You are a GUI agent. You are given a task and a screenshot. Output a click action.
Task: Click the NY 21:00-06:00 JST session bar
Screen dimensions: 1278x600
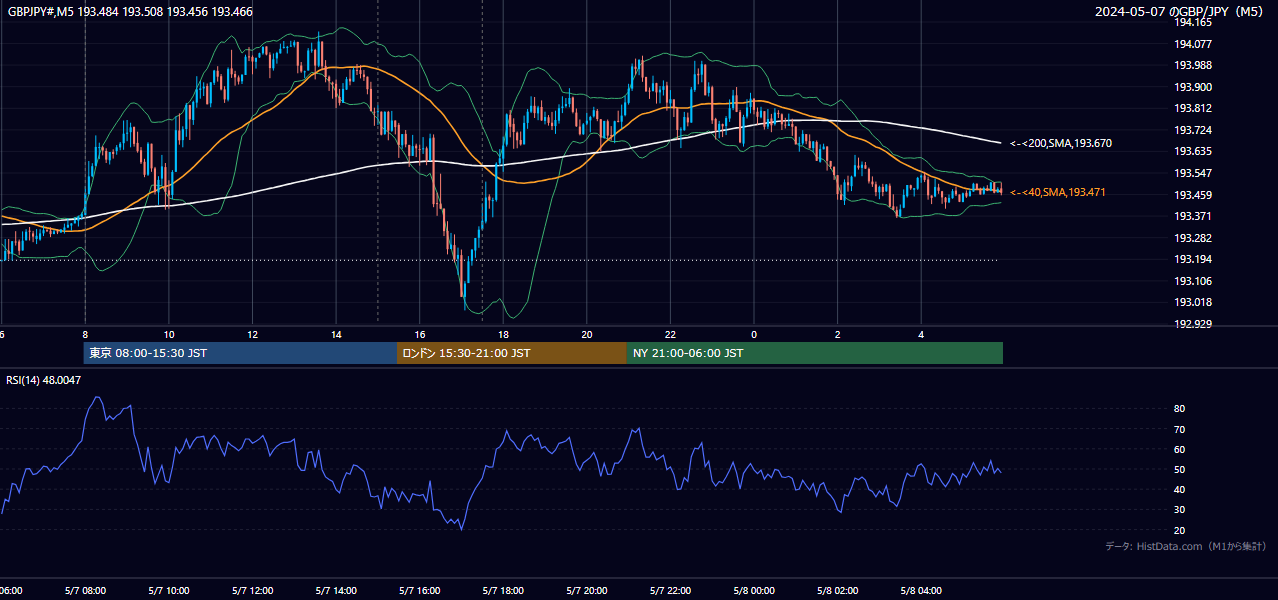point(815,353)
